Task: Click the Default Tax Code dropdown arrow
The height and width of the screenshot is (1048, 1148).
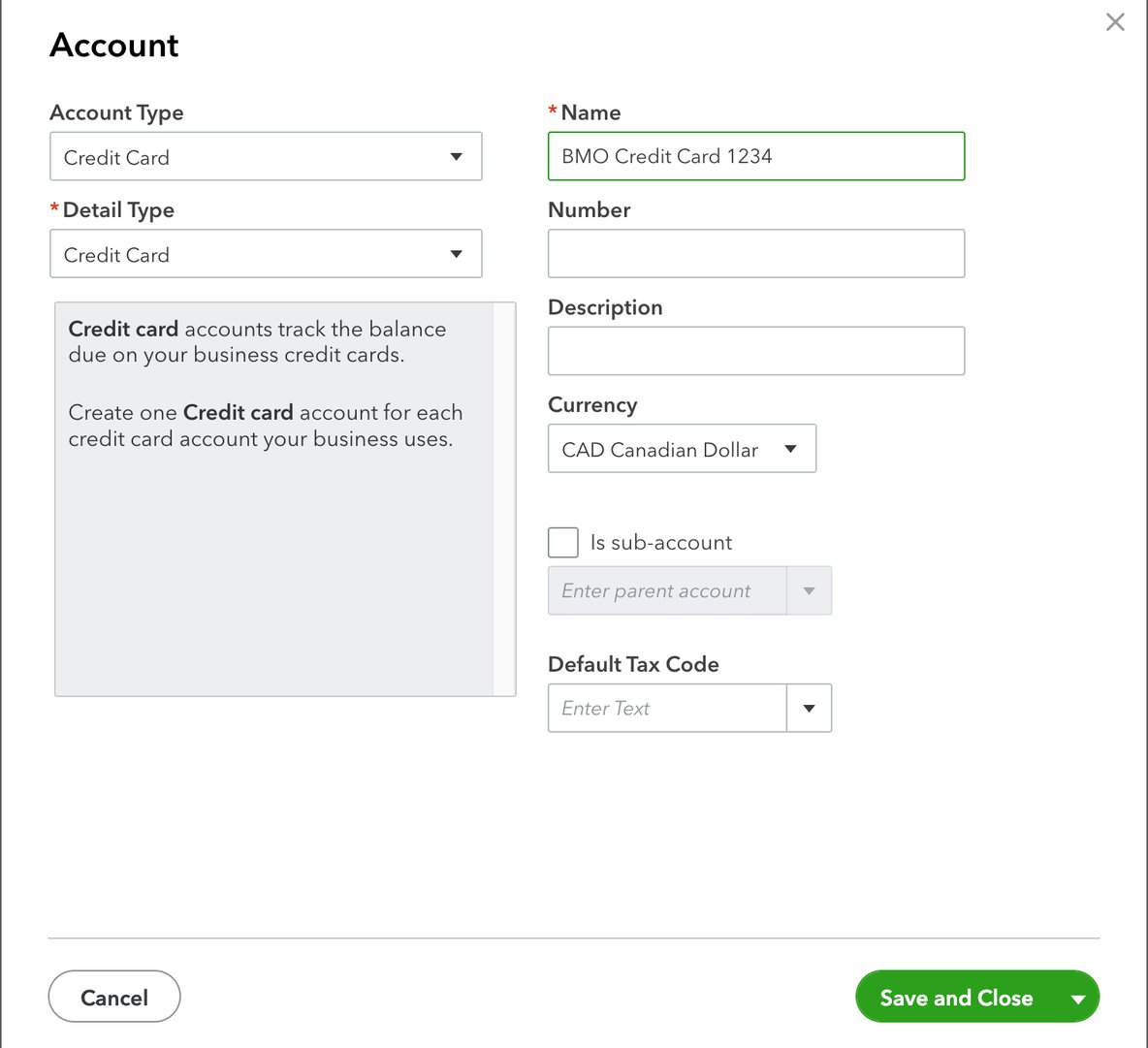Action: 809,708
